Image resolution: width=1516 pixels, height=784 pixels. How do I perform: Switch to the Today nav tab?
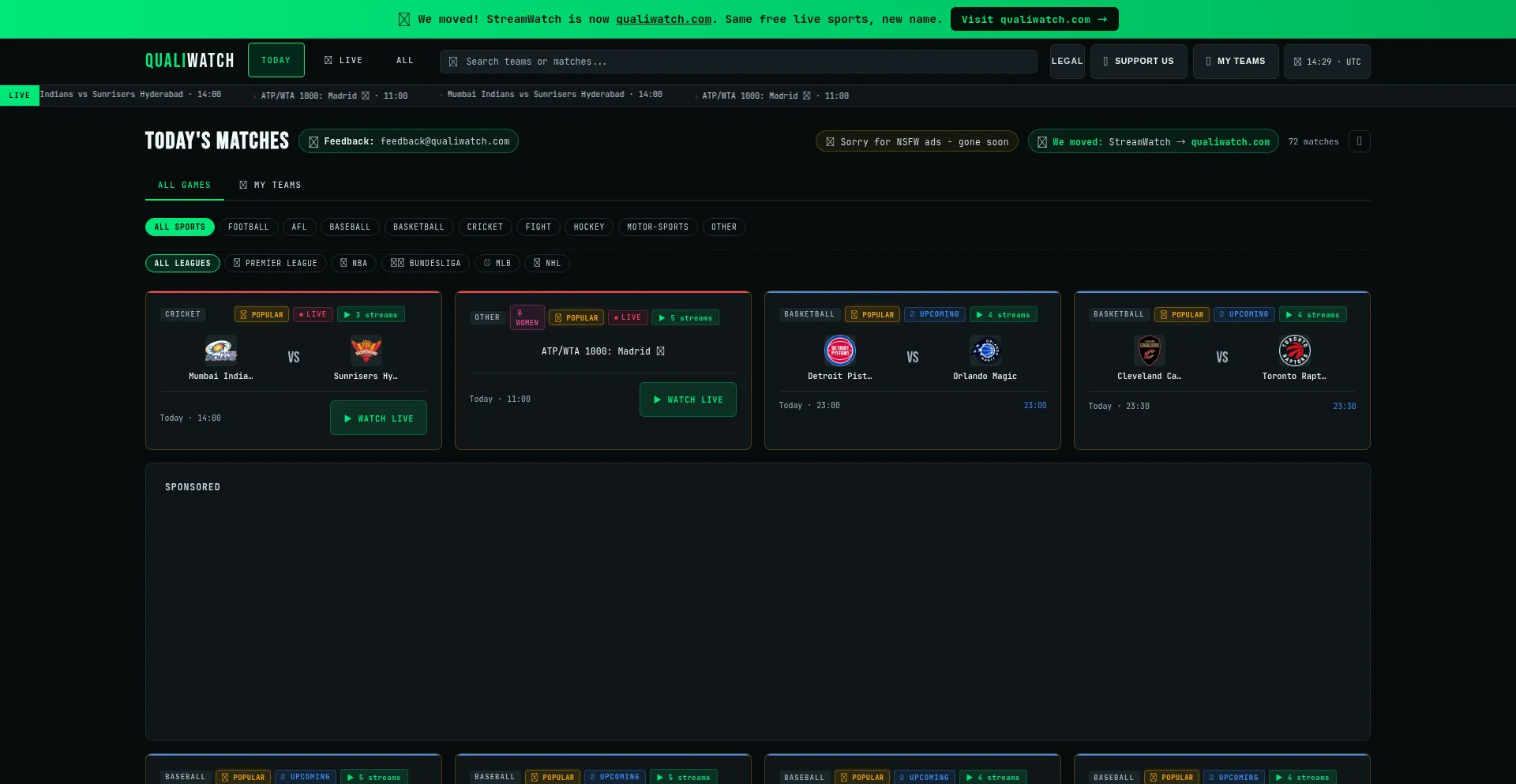(276, 60)
